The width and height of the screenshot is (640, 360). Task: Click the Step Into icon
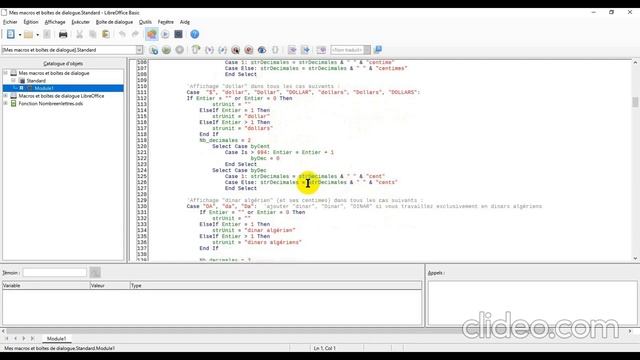pyautogui.click(x=209, y=50)
